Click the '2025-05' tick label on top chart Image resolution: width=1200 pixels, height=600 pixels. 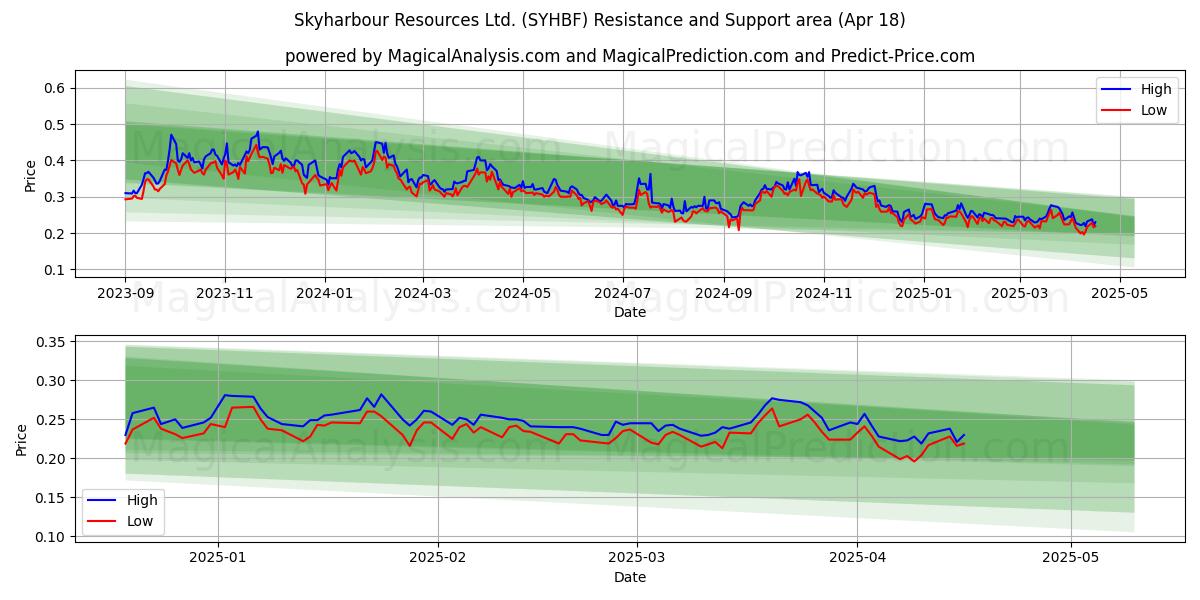coord(1119,294)
